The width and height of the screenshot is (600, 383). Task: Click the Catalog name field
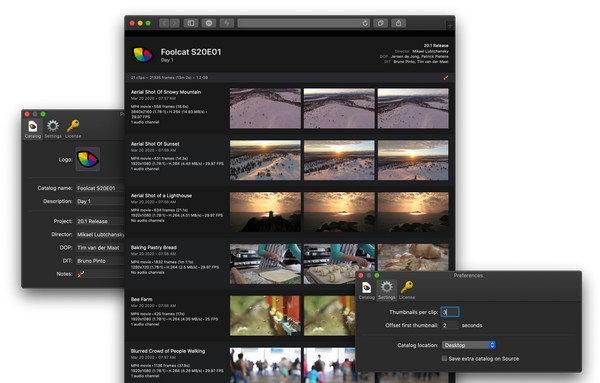[100, 188]
